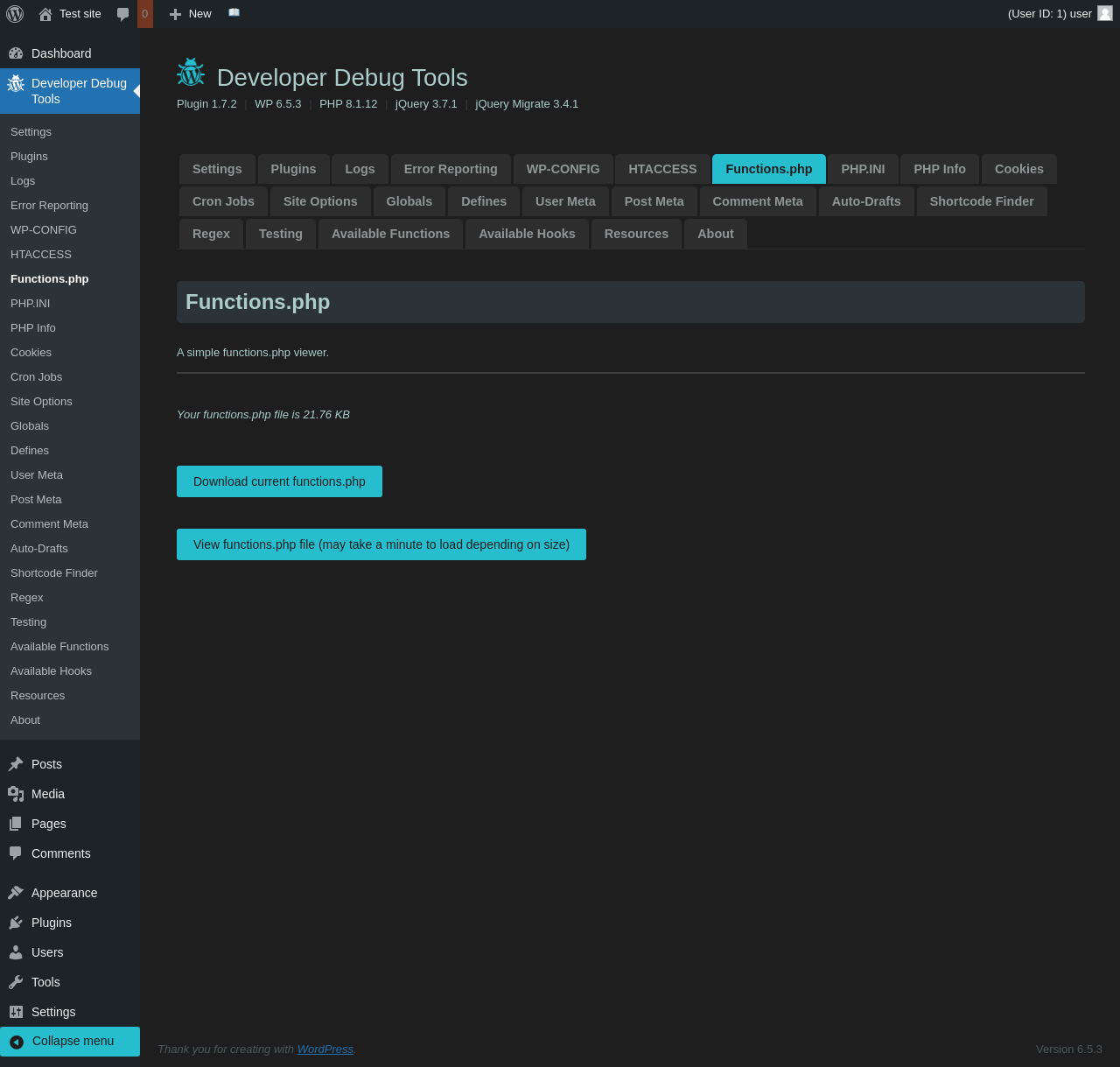
Task: Download current functions.php file
Action: (279, 481)
